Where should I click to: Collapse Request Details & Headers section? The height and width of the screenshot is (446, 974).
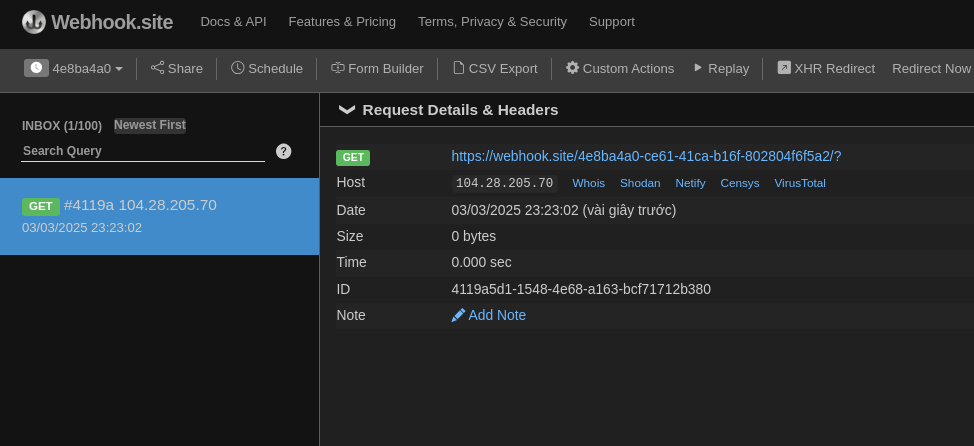pos(347,110)
